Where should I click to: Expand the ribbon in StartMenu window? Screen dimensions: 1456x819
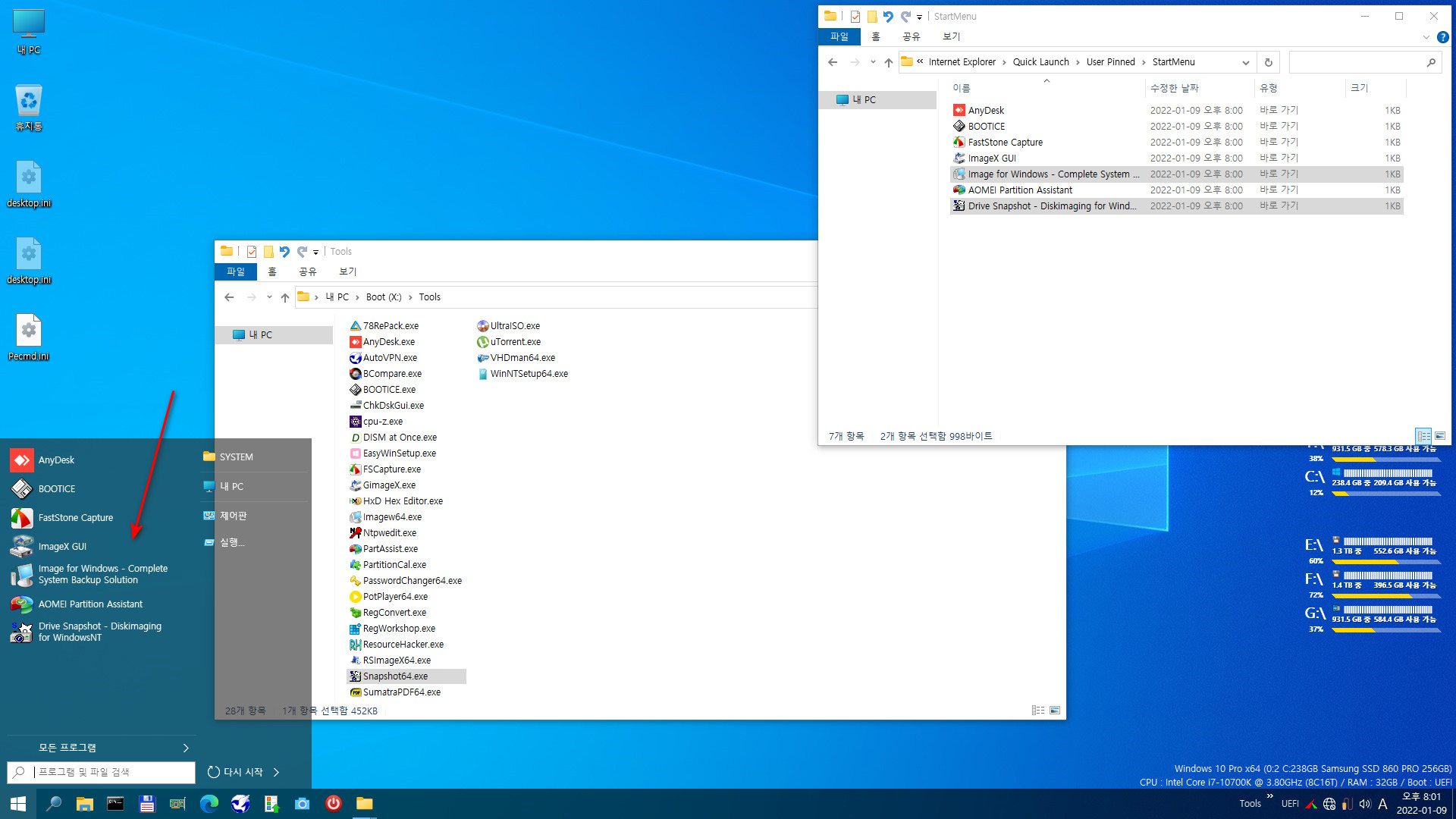point(1426,36)
